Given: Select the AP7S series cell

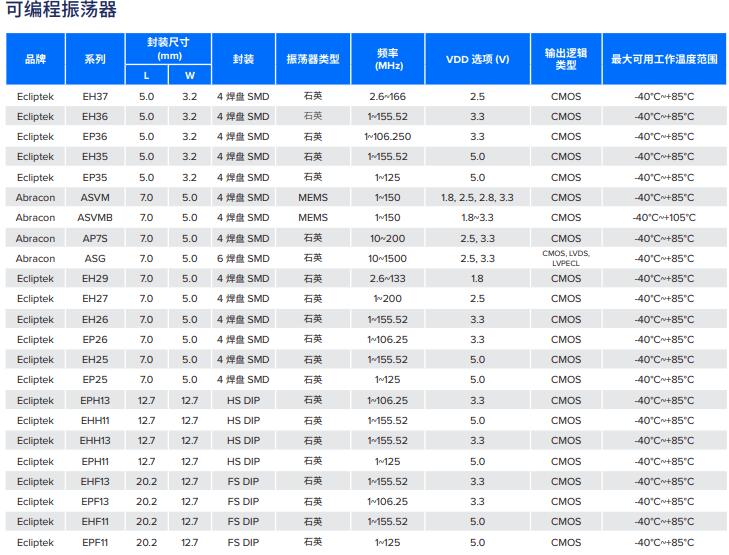Looking at the screenshot, I should (95, 238).
